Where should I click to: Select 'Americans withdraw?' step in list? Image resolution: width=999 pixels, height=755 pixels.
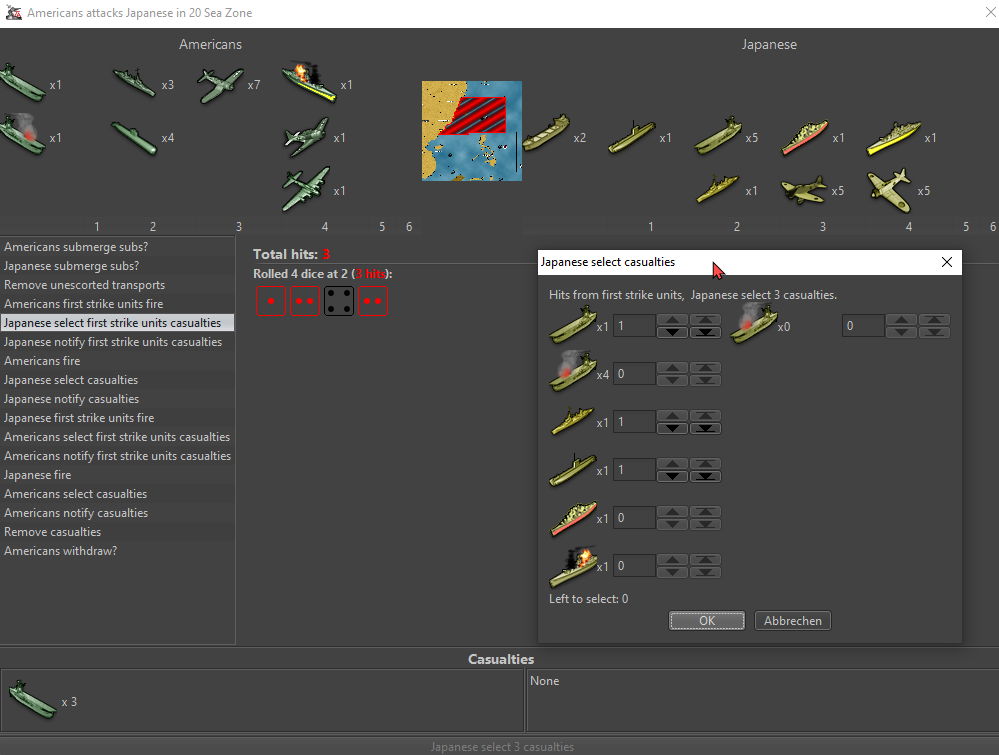tap(60, 551)
